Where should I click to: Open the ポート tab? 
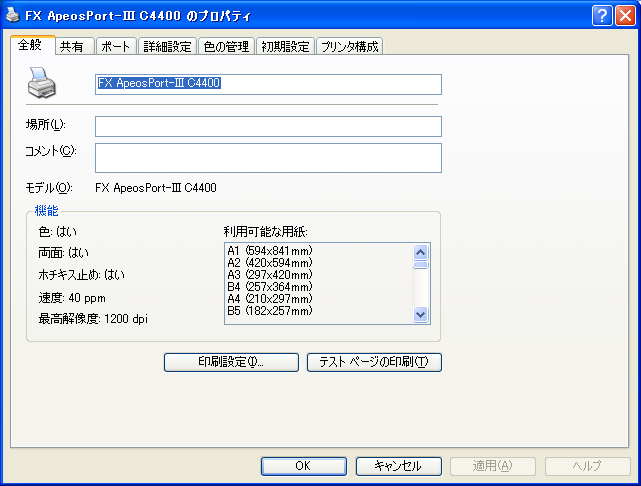[116, 46]
